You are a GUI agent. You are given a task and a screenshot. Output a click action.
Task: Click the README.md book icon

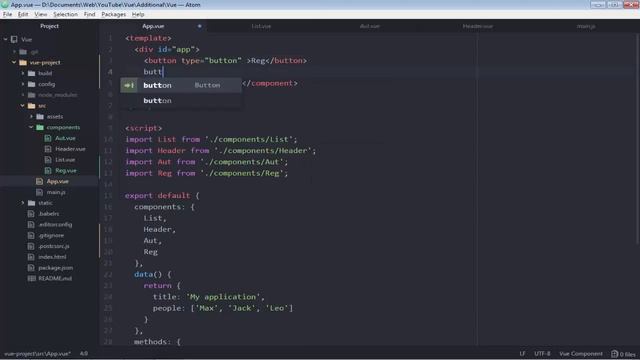coord(31,279)
